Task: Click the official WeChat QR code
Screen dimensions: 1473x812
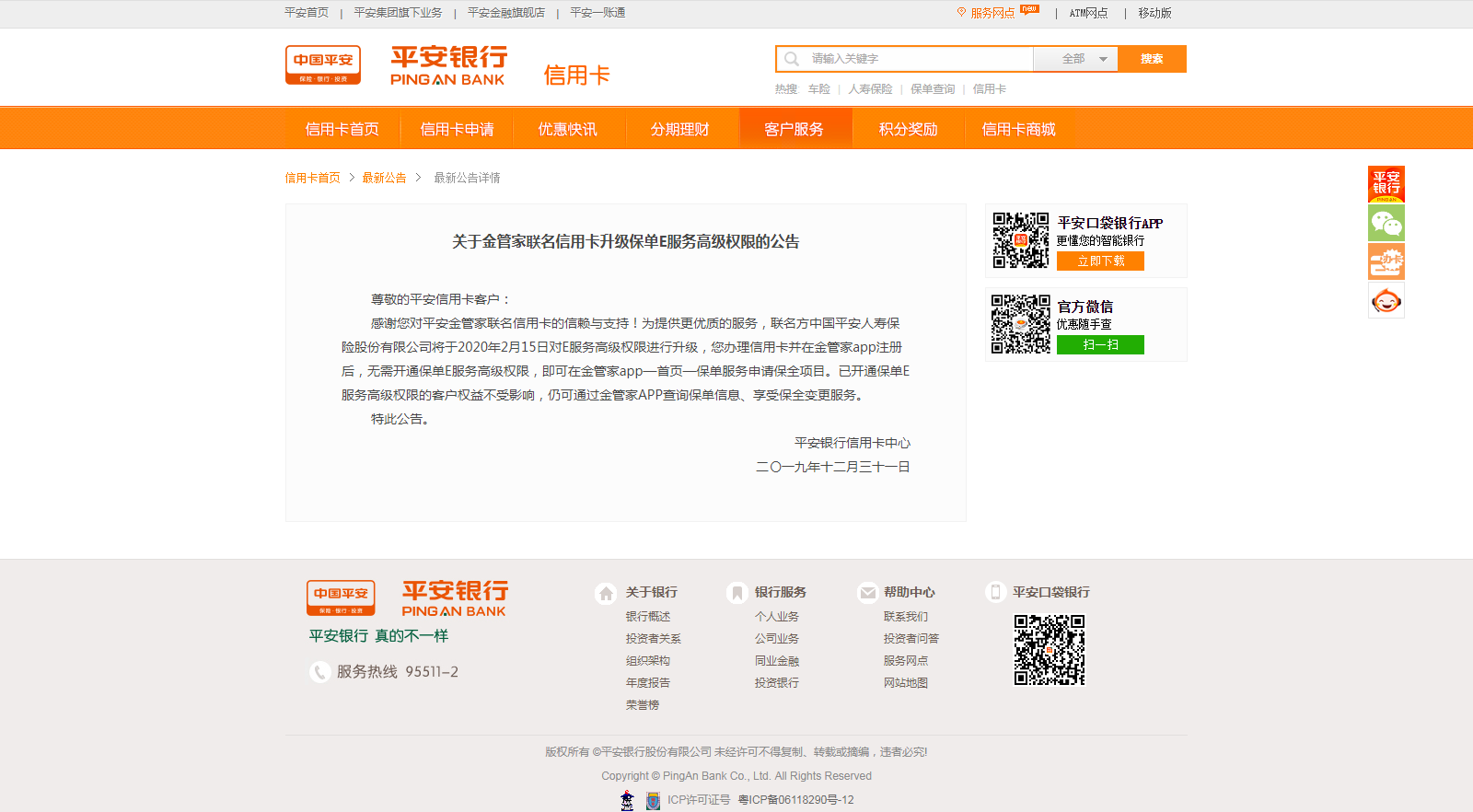Action: pos(1020,324)
